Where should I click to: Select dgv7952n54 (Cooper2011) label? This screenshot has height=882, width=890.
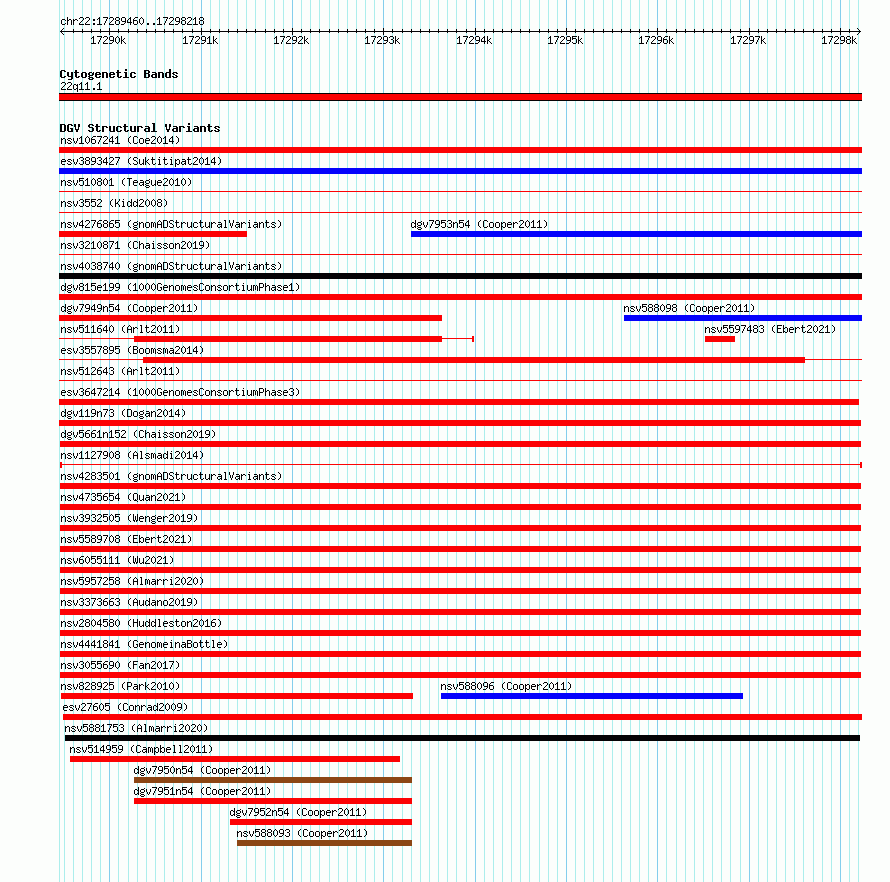pos(298,812)
